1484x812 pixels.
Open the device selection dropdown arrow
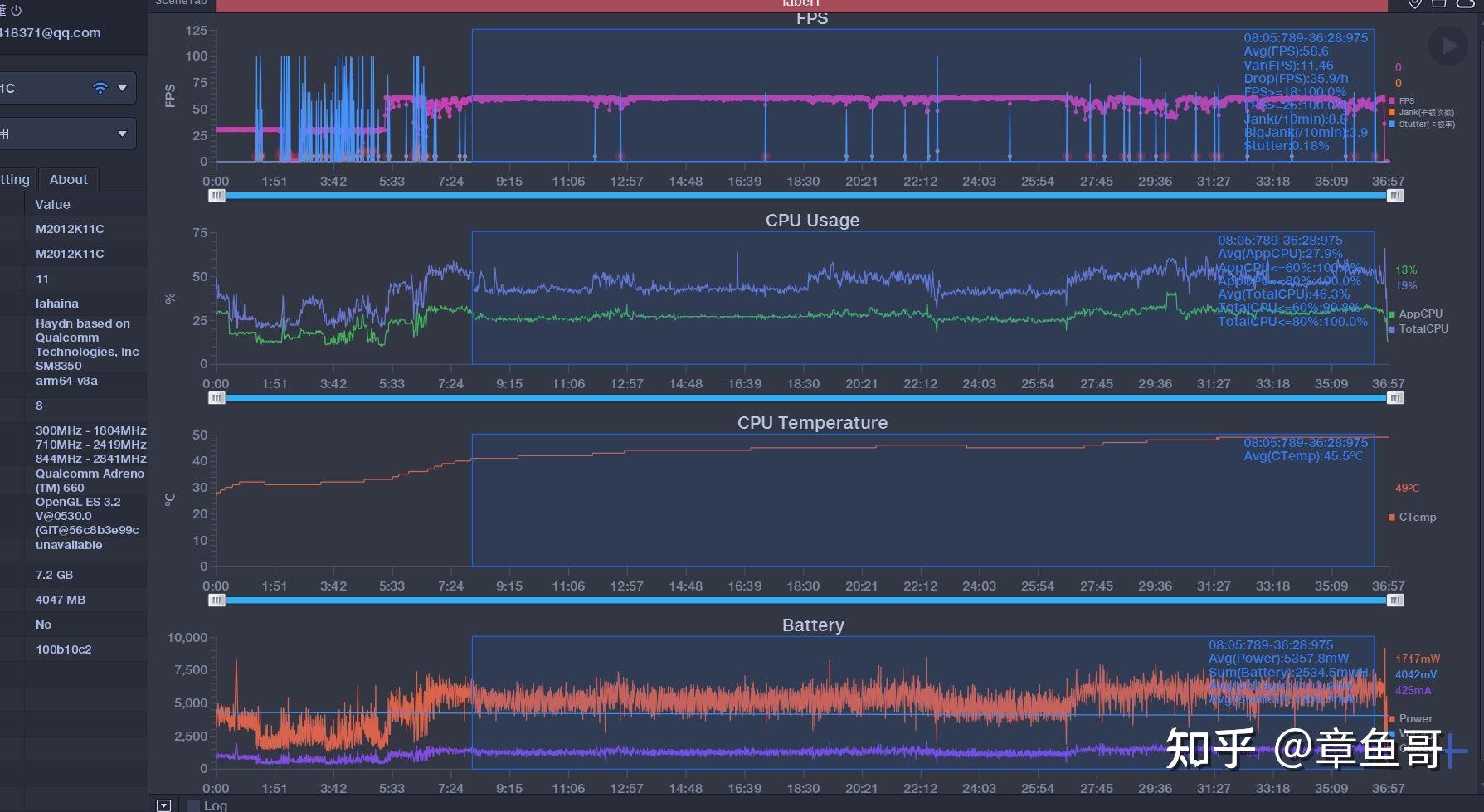pyautogui.click(x=123, y=88)
